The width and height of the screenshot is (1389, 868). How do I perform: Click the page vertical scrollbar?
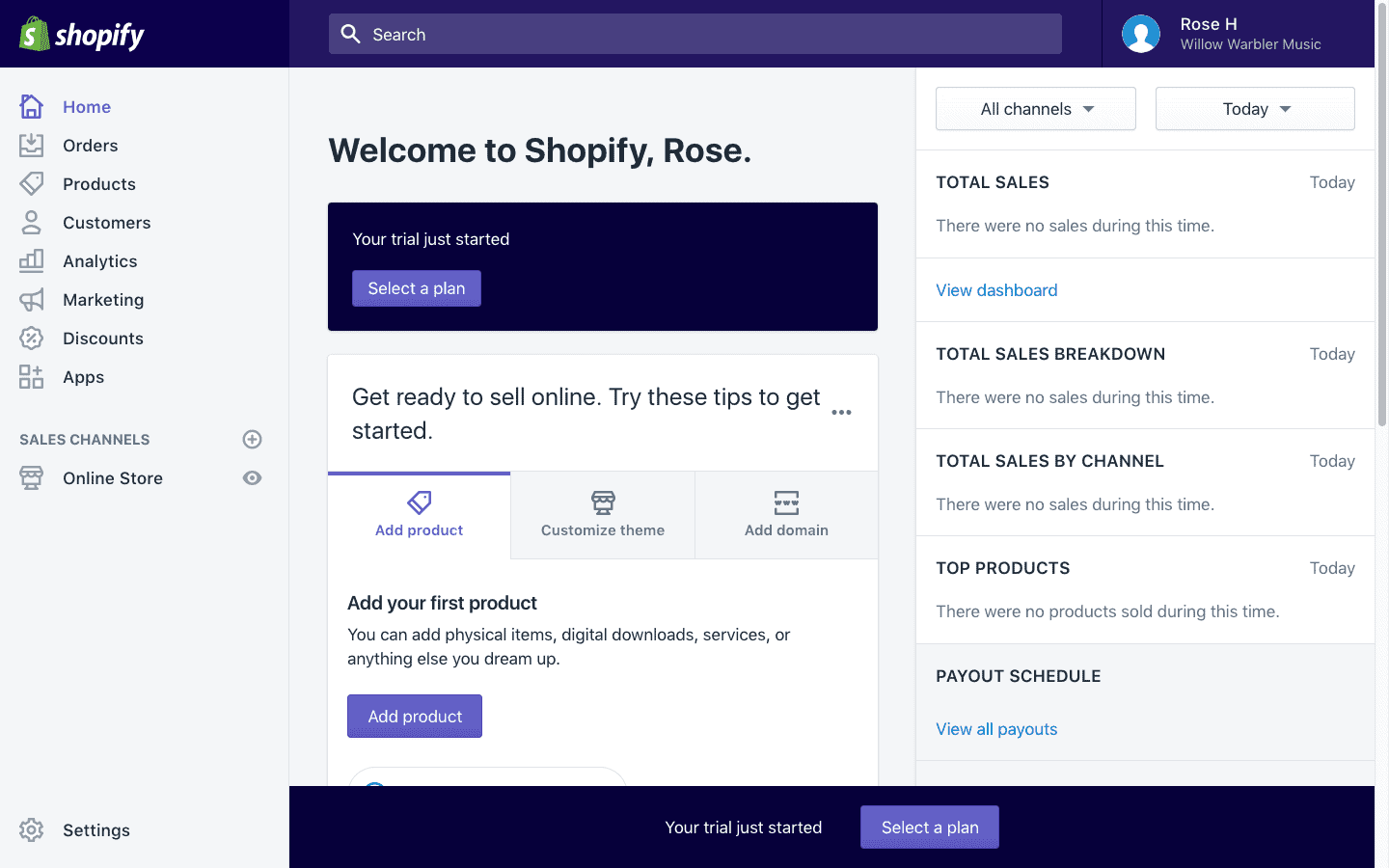tap(1381, 214)
